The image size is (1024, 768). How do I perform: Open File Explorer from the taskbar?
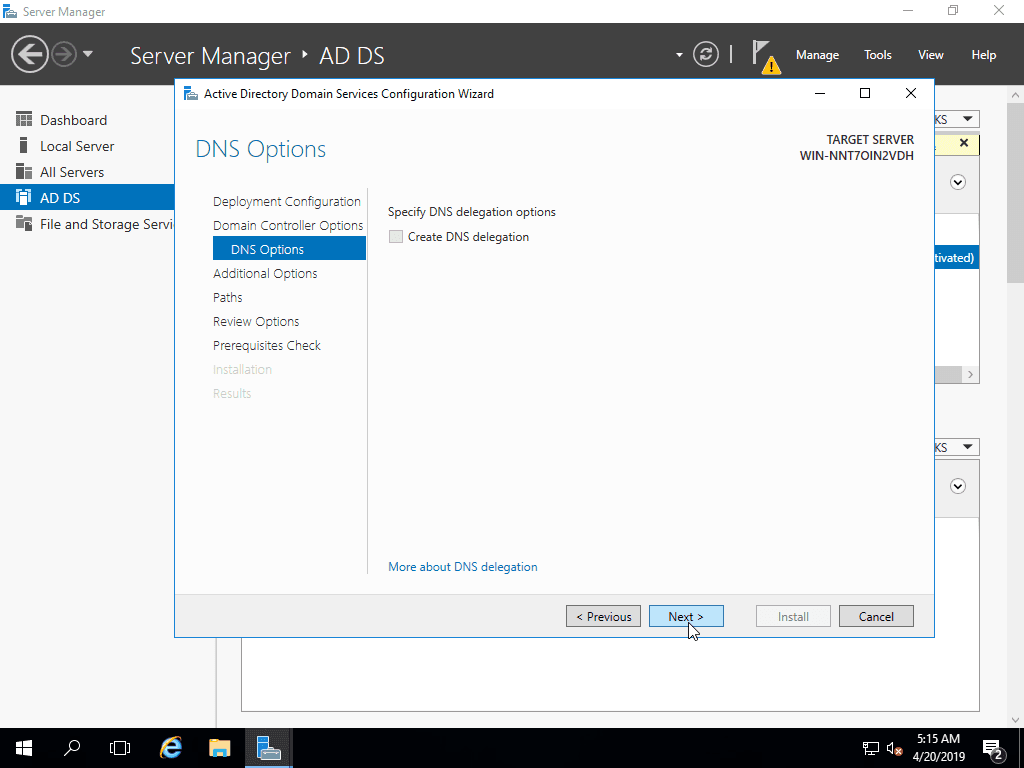pos(219,748)
